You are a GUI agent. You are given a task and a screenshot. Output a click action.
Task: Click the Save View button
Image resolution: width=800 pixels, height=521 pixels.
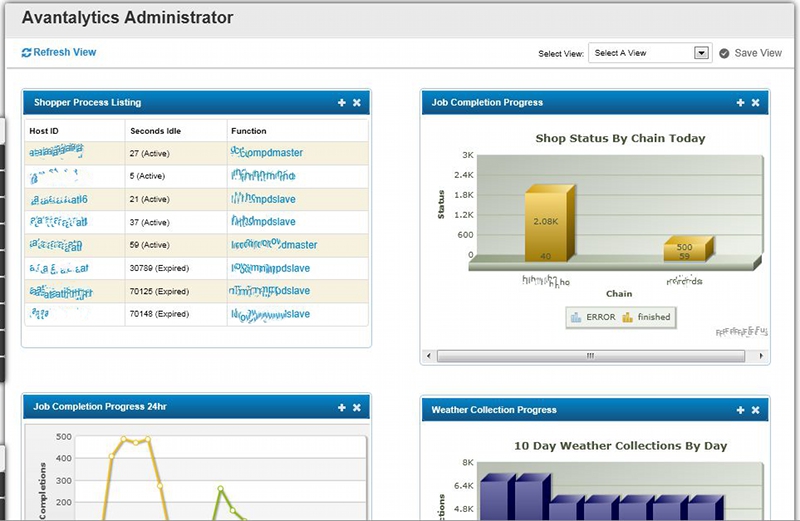click(750, 53)
